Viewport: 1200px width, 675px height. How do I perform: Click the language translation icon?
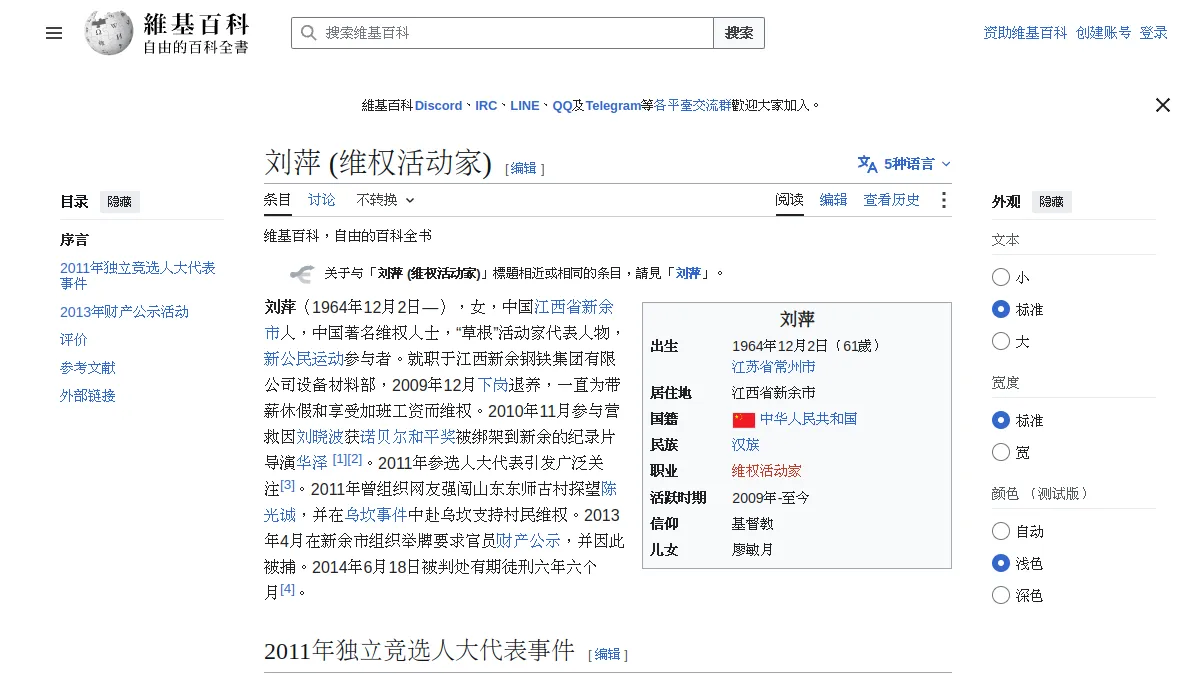867,164
